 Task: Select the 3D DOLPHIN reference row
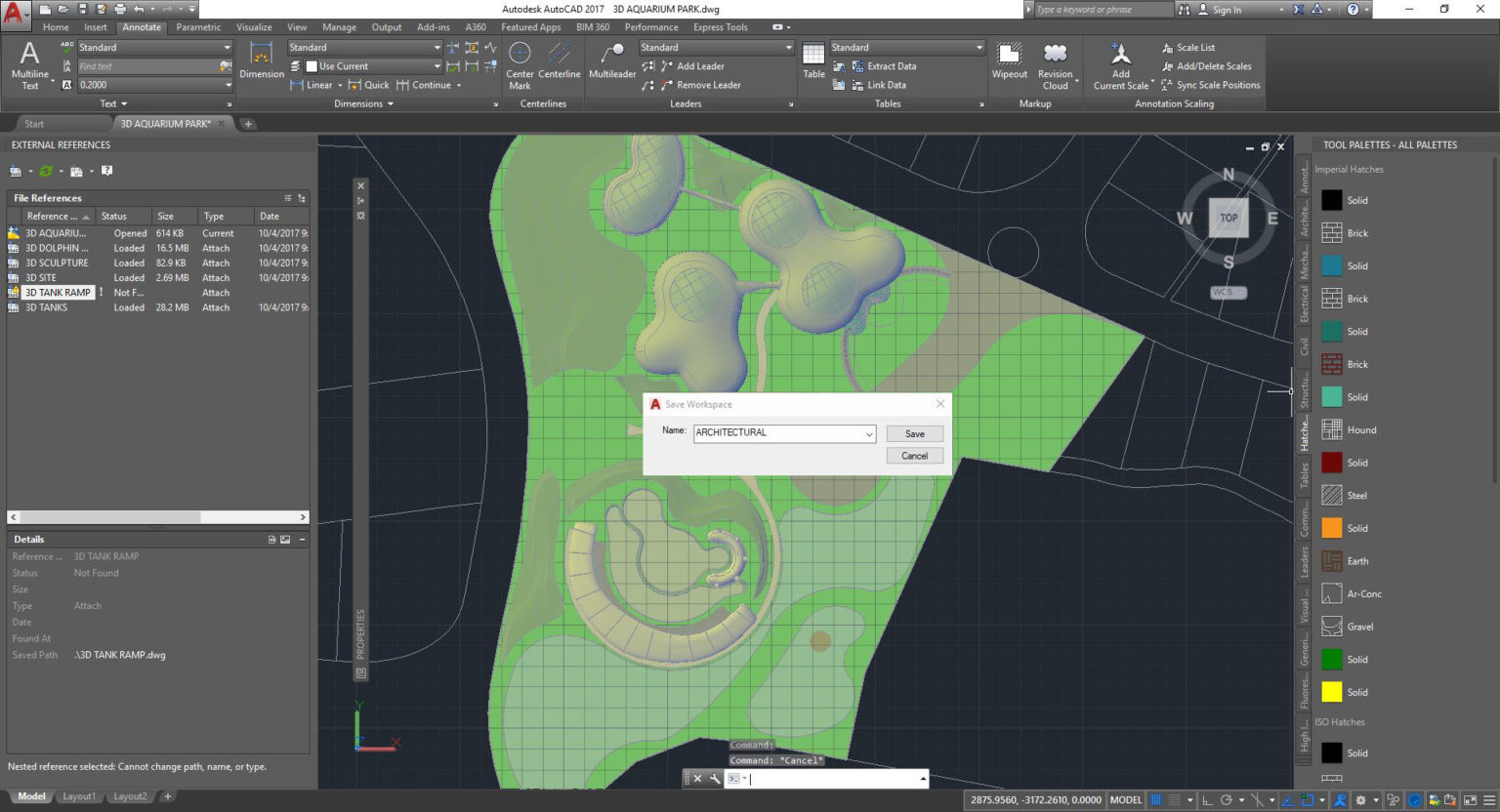point(59,248)
